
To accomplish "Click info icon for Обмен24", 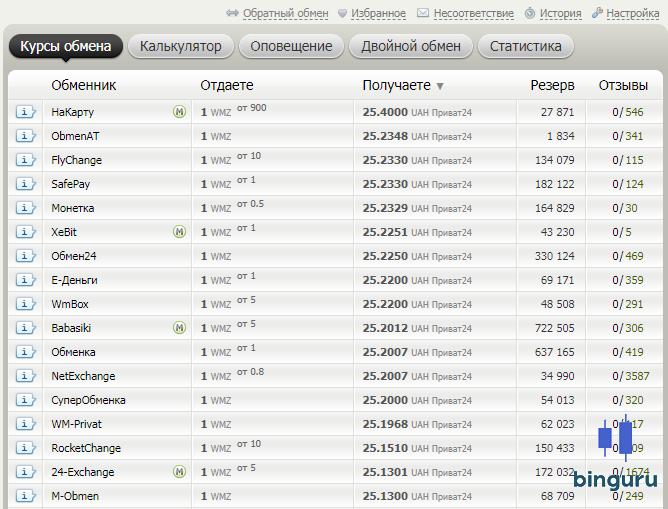I will click(x=26, y=256).
